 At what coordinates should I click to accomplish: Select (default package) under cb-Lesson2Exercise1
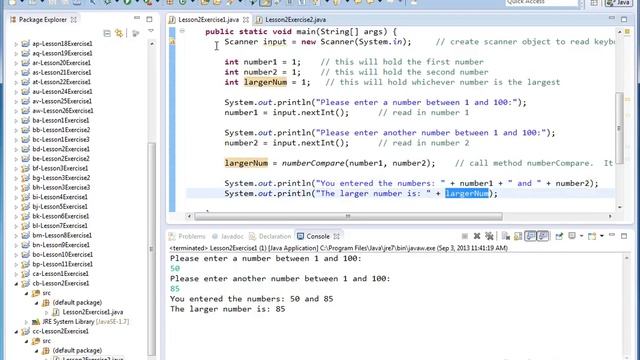77,302
